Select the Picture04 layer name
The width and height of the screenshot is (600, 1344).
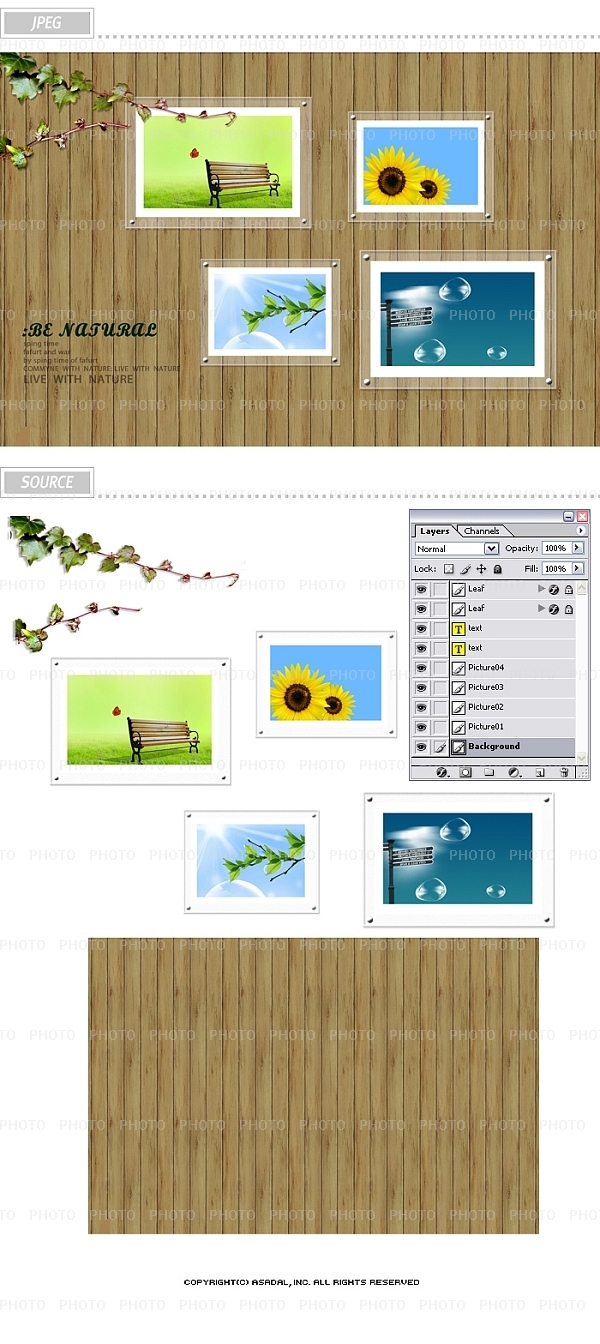point(486,667)
